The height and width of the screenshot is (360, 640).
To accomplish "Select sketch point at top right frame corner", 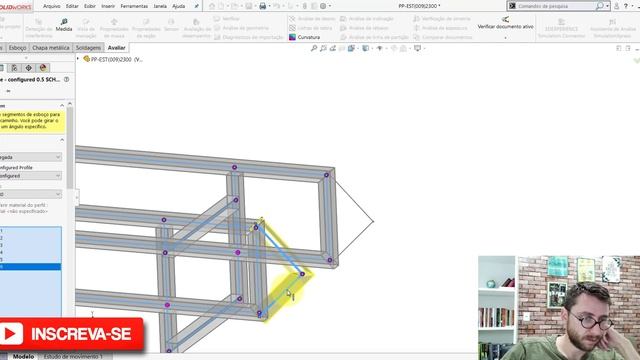I will (326, 175).
